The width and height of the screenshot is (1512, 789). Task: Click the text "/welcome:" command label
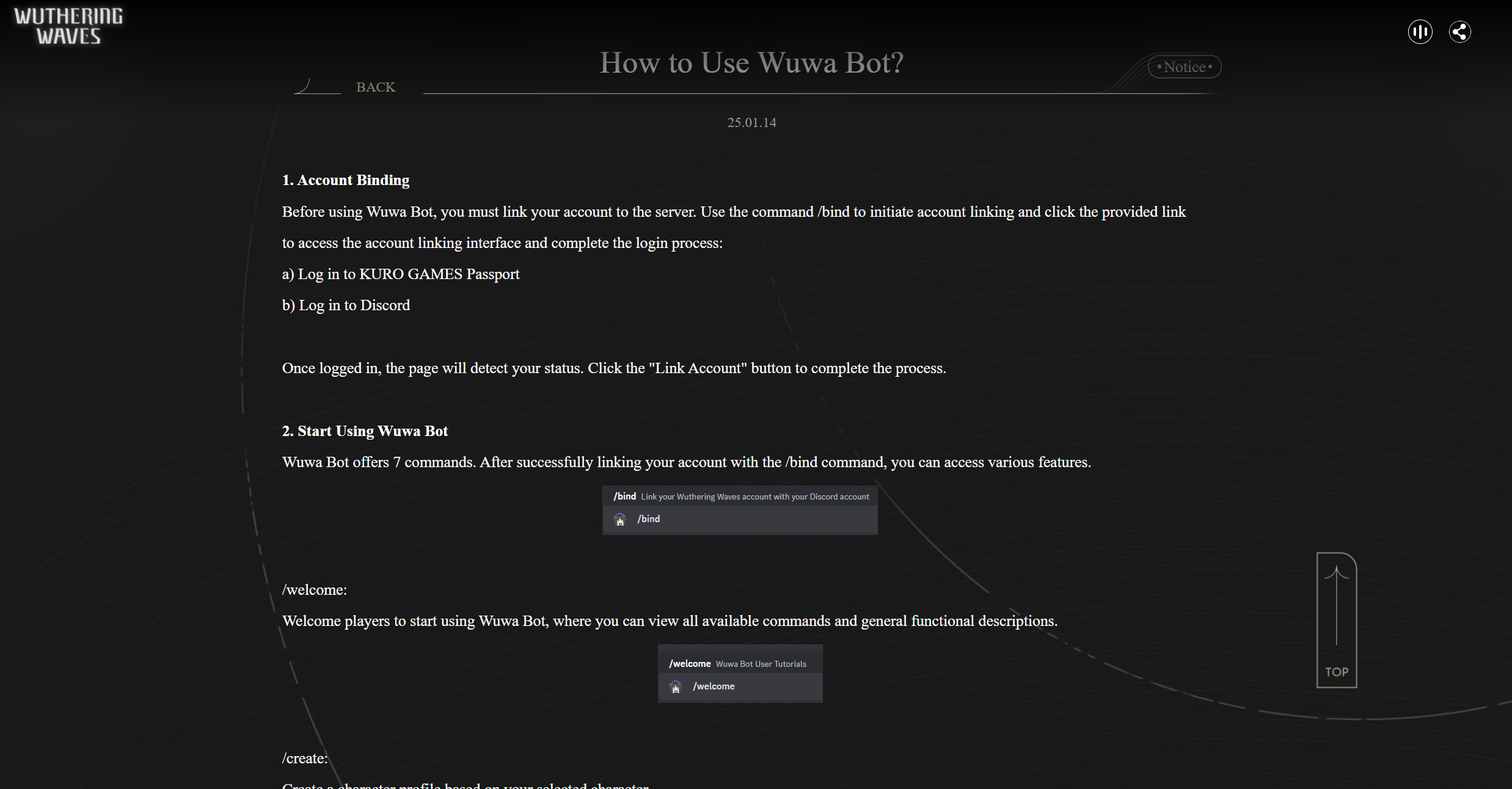click(314, 590)
